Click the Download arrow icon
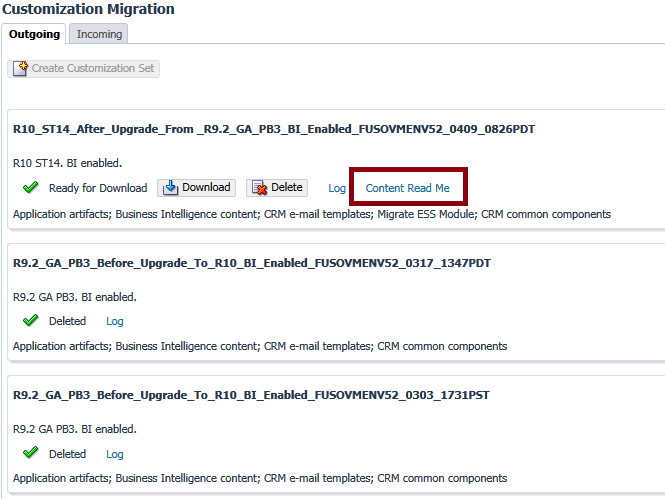Image resolution: width=665 pixels, height=499 pixels. (170, 188)
